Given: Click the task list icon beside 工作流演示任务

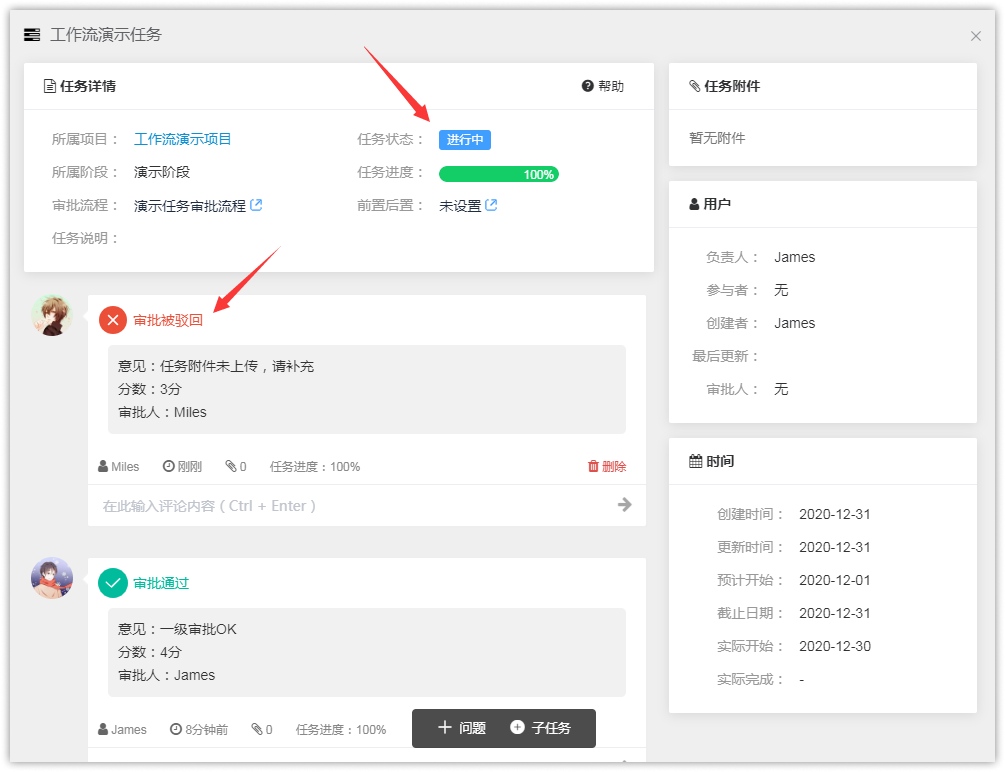Looking at the screenshot, I should click(32, 35).
